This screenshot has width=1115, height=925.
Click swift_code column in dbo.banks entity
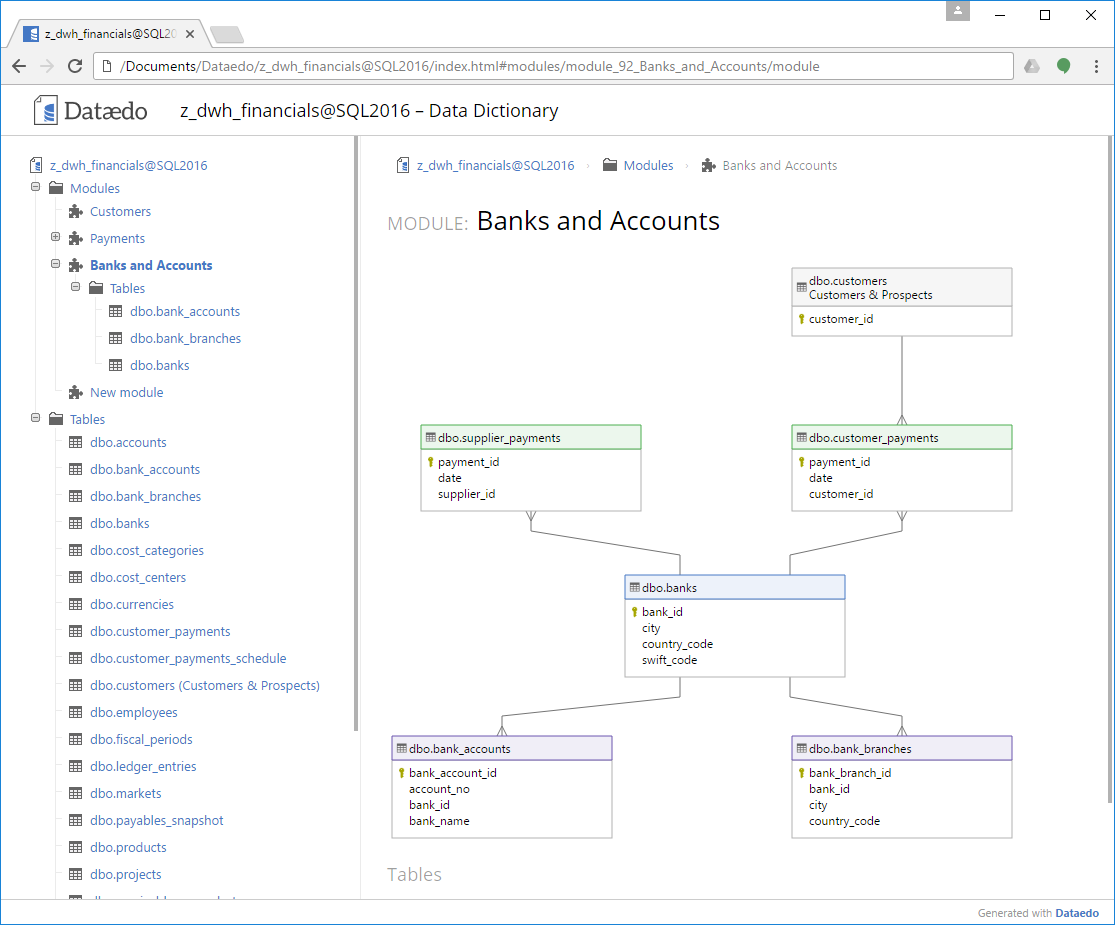click(669, 661)
